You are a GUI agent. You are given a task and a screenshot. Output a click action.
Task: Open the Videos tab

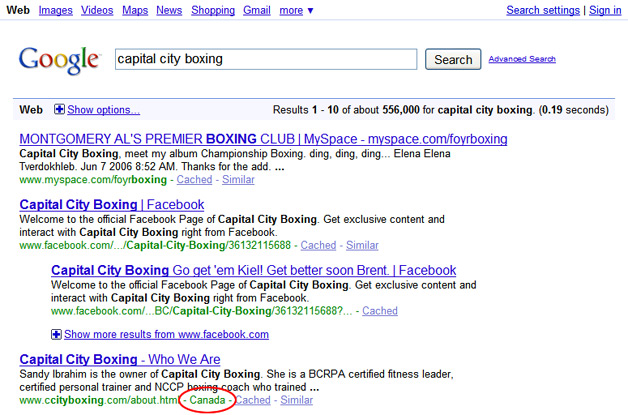97,10
